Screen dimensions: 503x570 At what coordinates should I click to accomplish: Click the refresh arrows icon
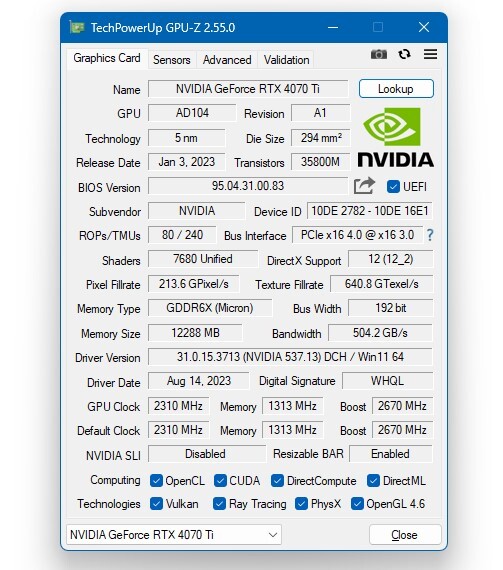click(404, 55)
